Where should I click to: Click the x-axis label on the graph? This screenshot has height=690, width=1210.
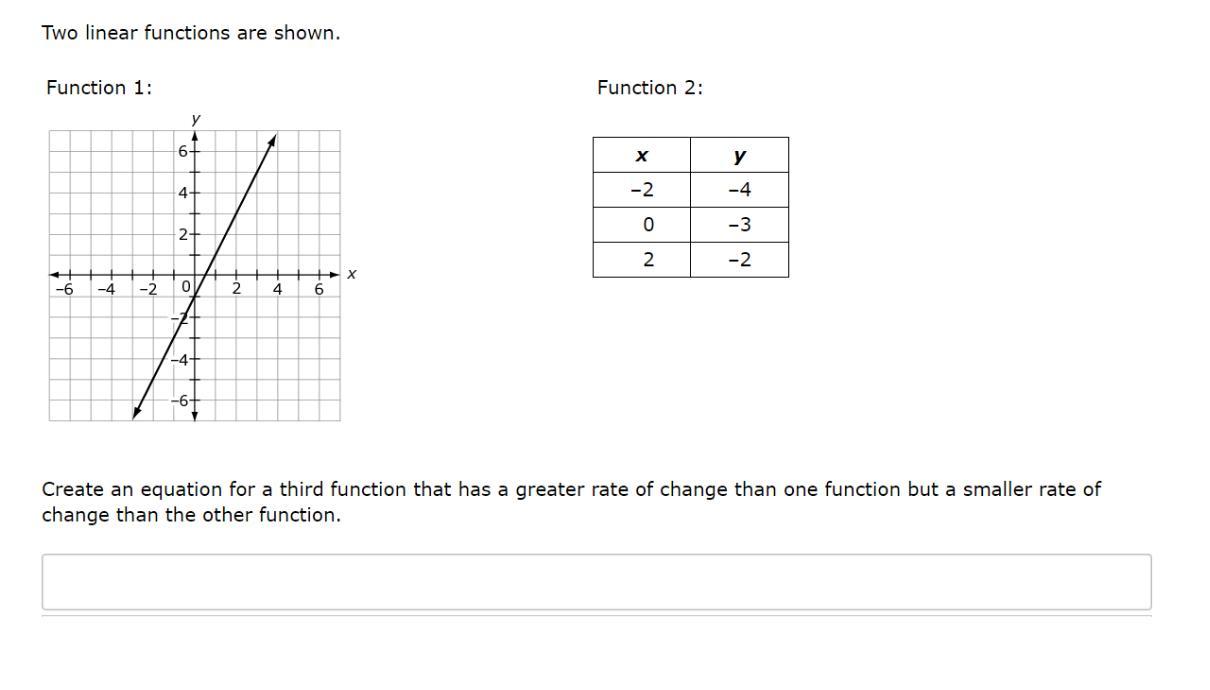point(352,274)
